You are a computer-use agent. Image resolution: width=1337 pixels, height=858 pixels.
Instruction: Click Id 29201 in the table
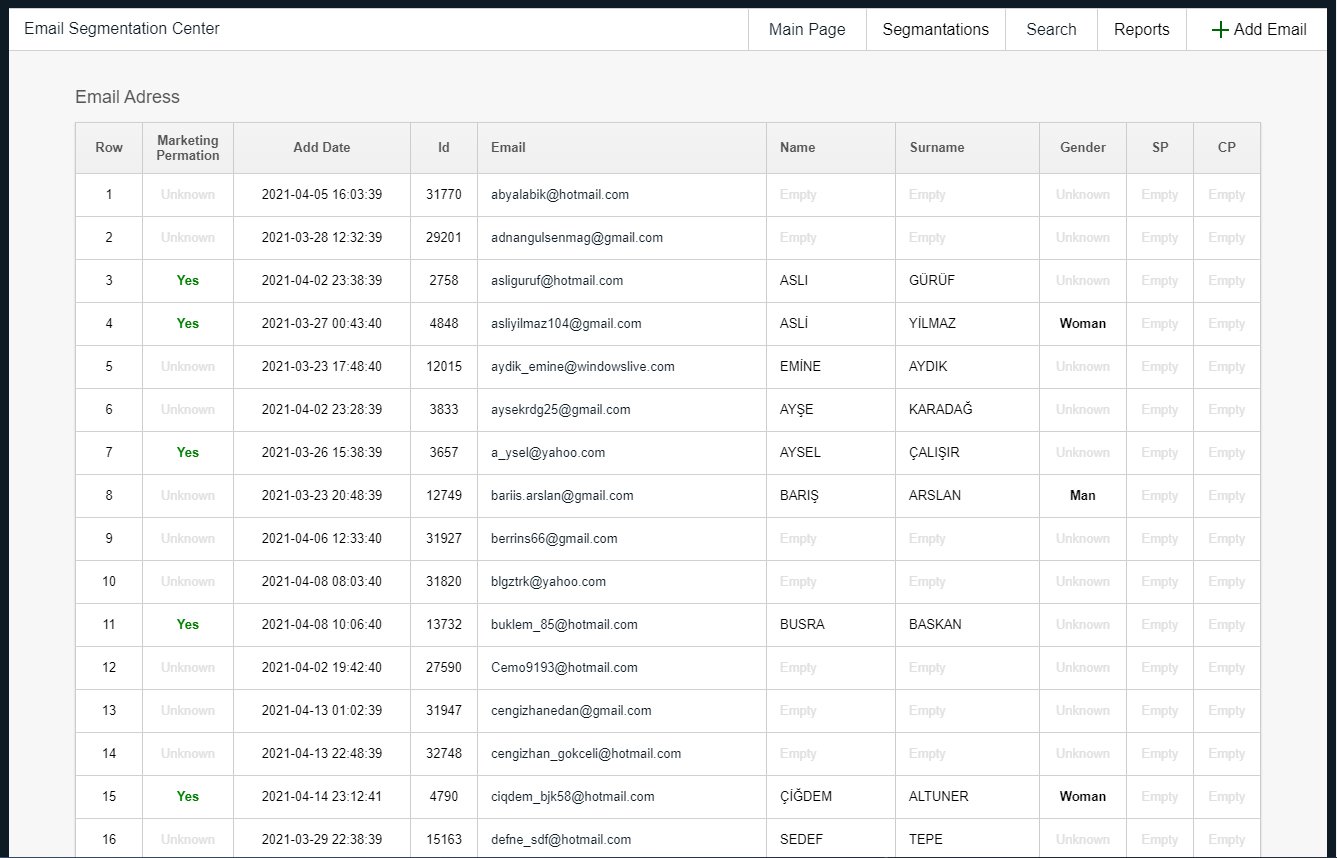[x=444, y=238]
